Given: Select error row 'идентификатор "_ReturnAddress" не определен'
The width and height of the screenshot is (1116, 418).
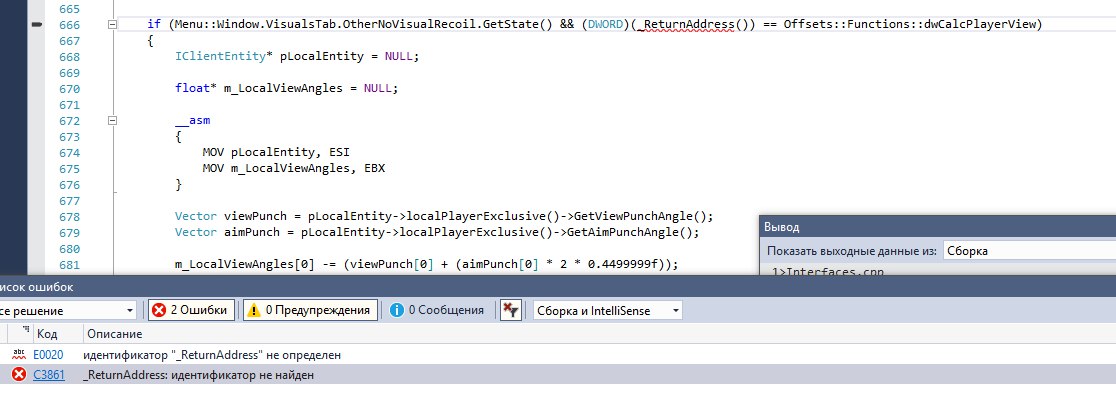Looking at the screenshot, I should (x=558, y=354).
